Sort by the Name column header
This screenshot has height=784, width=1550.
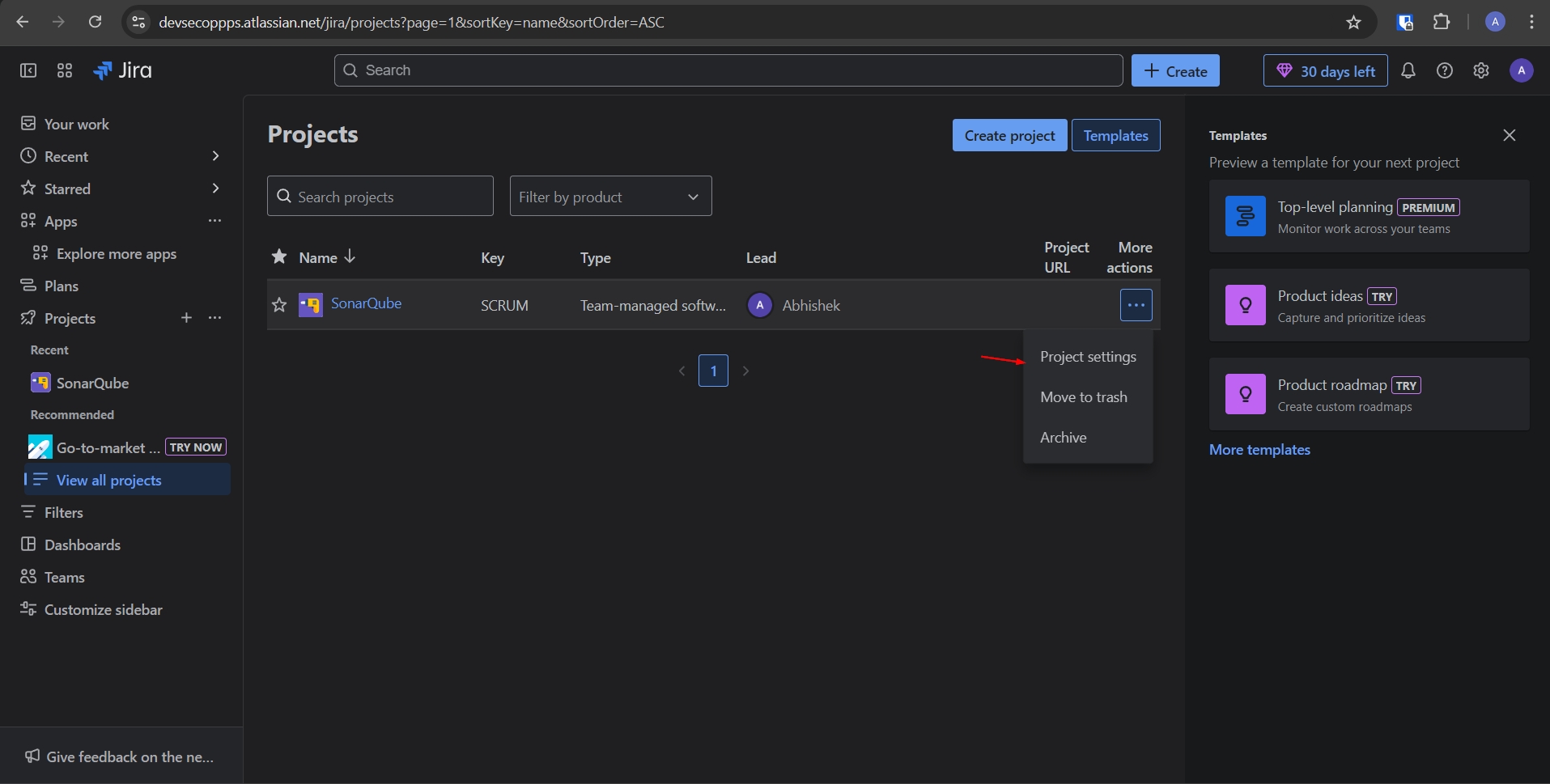click(x=327, y=257)
